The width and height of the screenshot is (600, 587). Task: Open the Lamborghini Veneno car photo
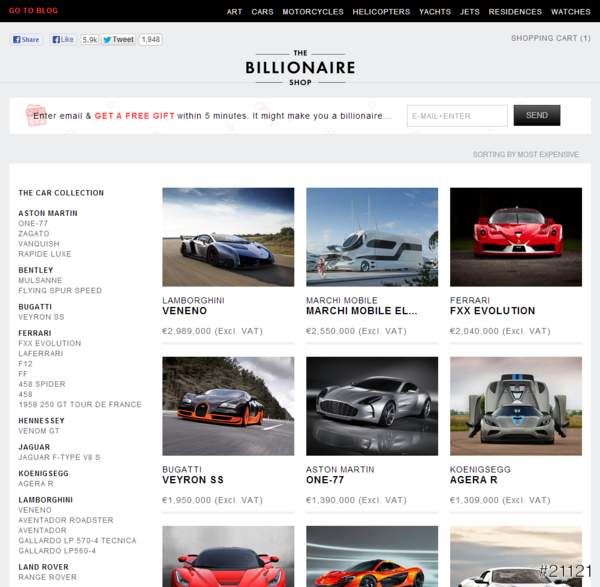[x=228, y=237]
